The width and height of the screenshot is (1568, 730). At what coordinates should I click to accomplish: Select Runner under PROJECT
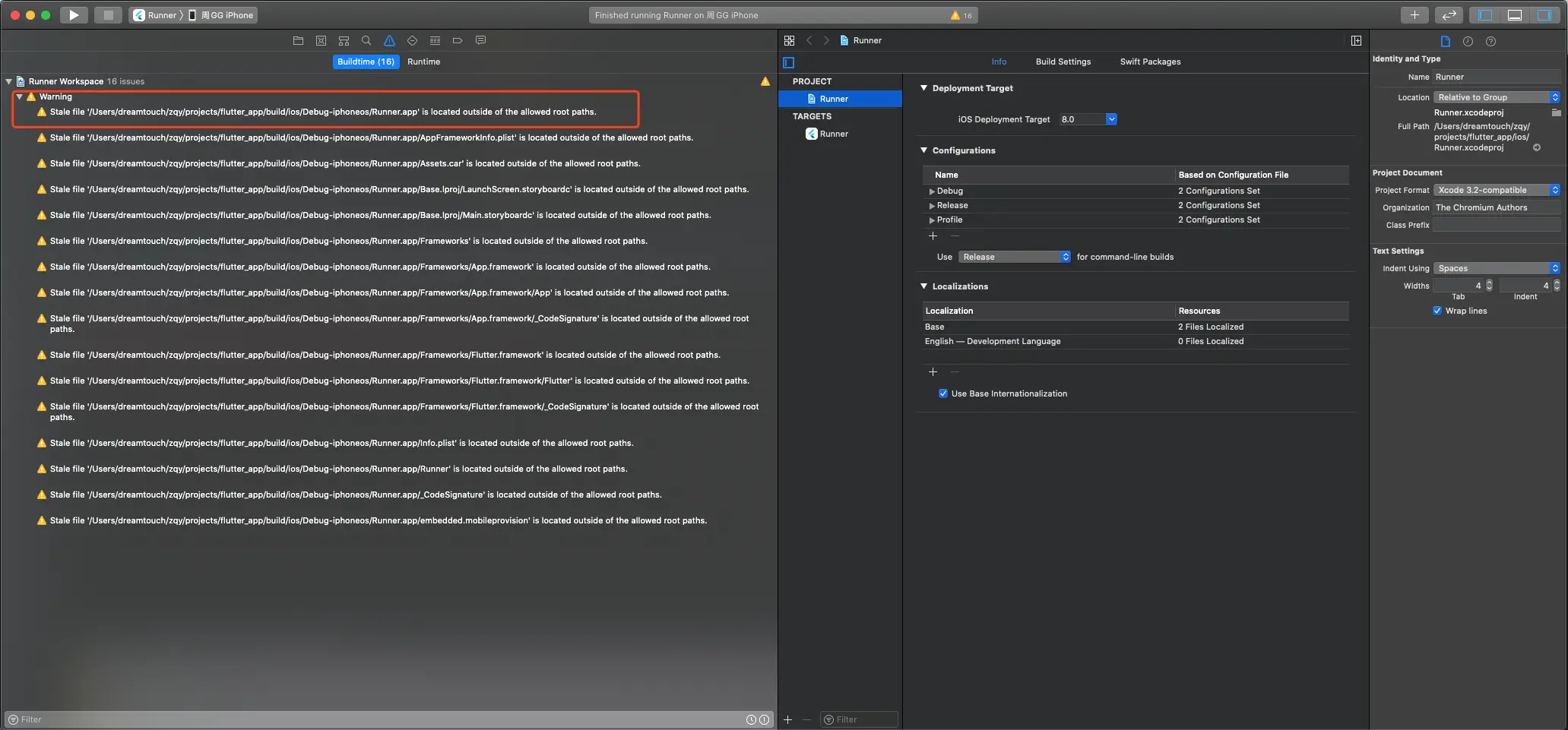click(840, 99)
